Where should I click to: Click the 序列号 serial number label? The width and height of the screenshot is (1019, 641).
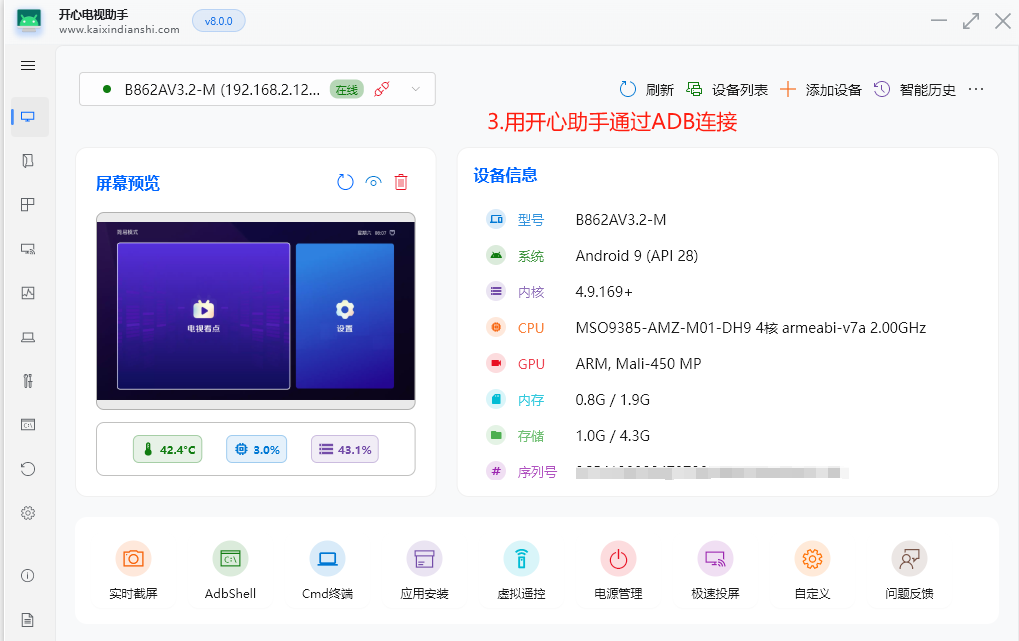point(537,472)
